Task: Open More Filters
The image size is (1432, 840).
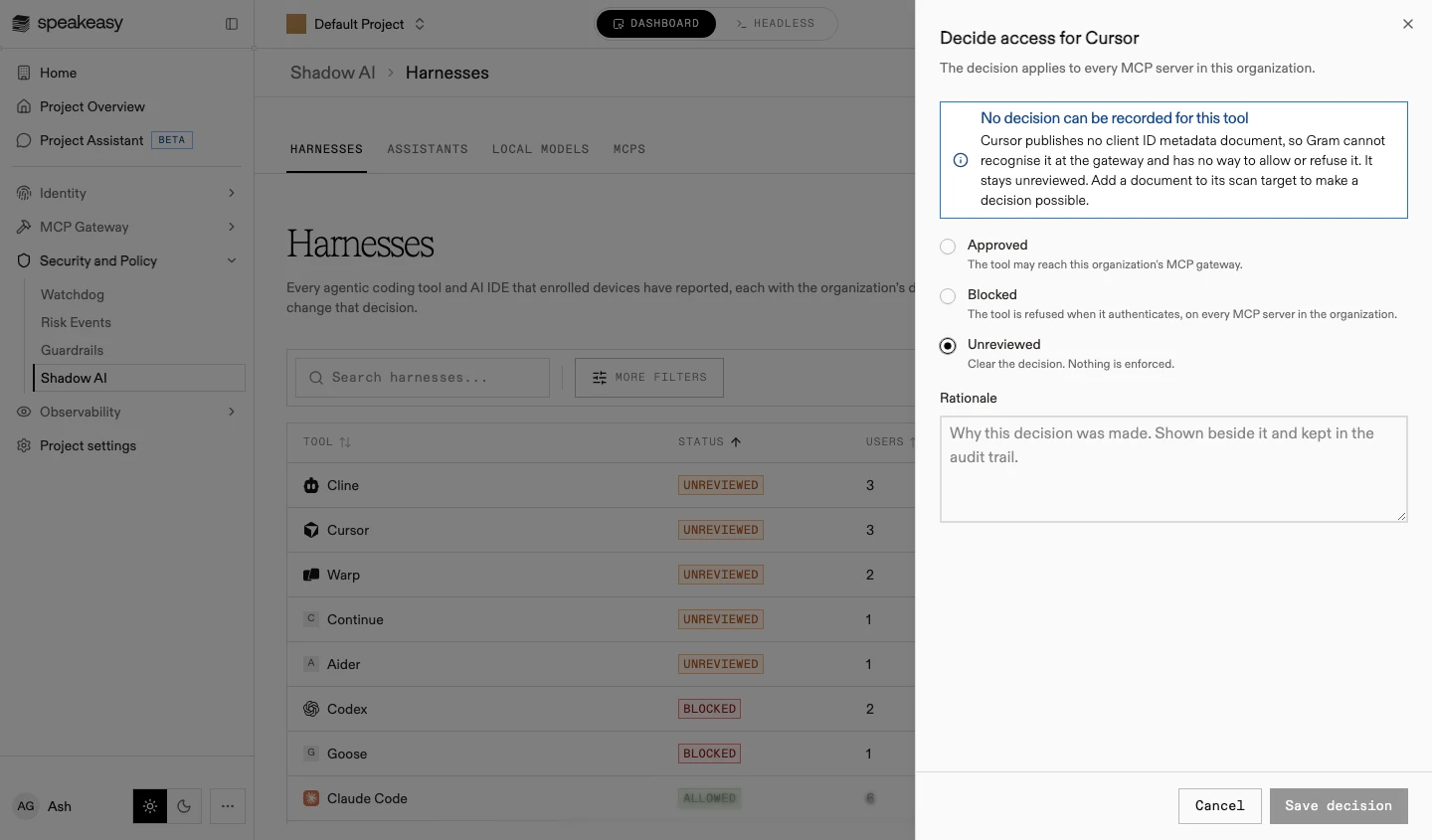Action: [x=649, y=378]
